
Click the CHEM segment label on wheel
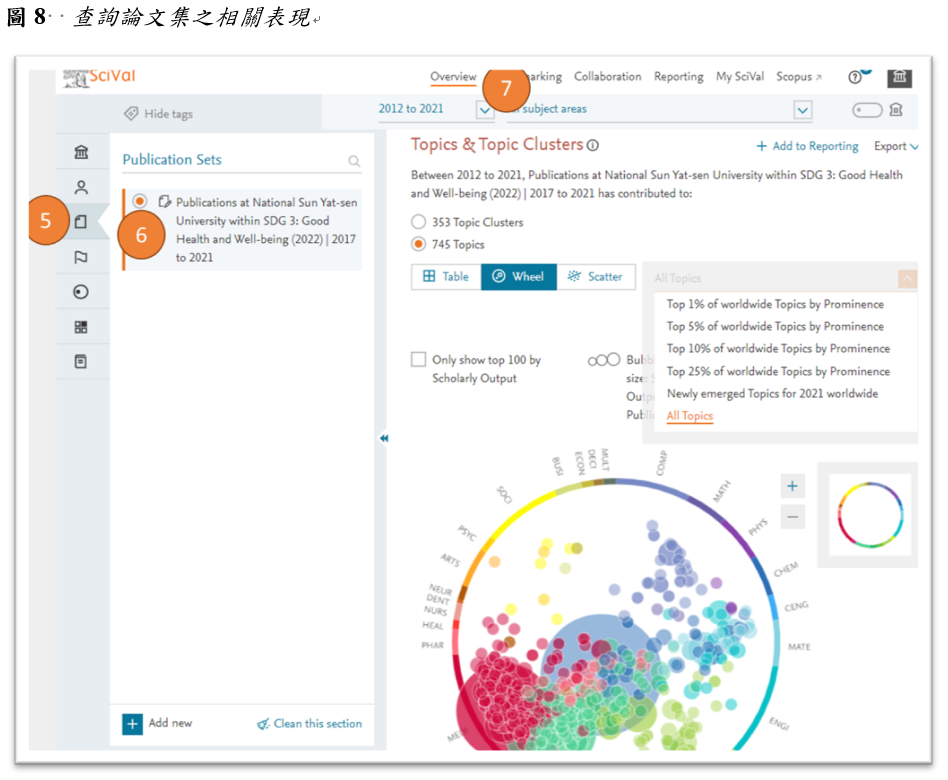coord(786,570)
